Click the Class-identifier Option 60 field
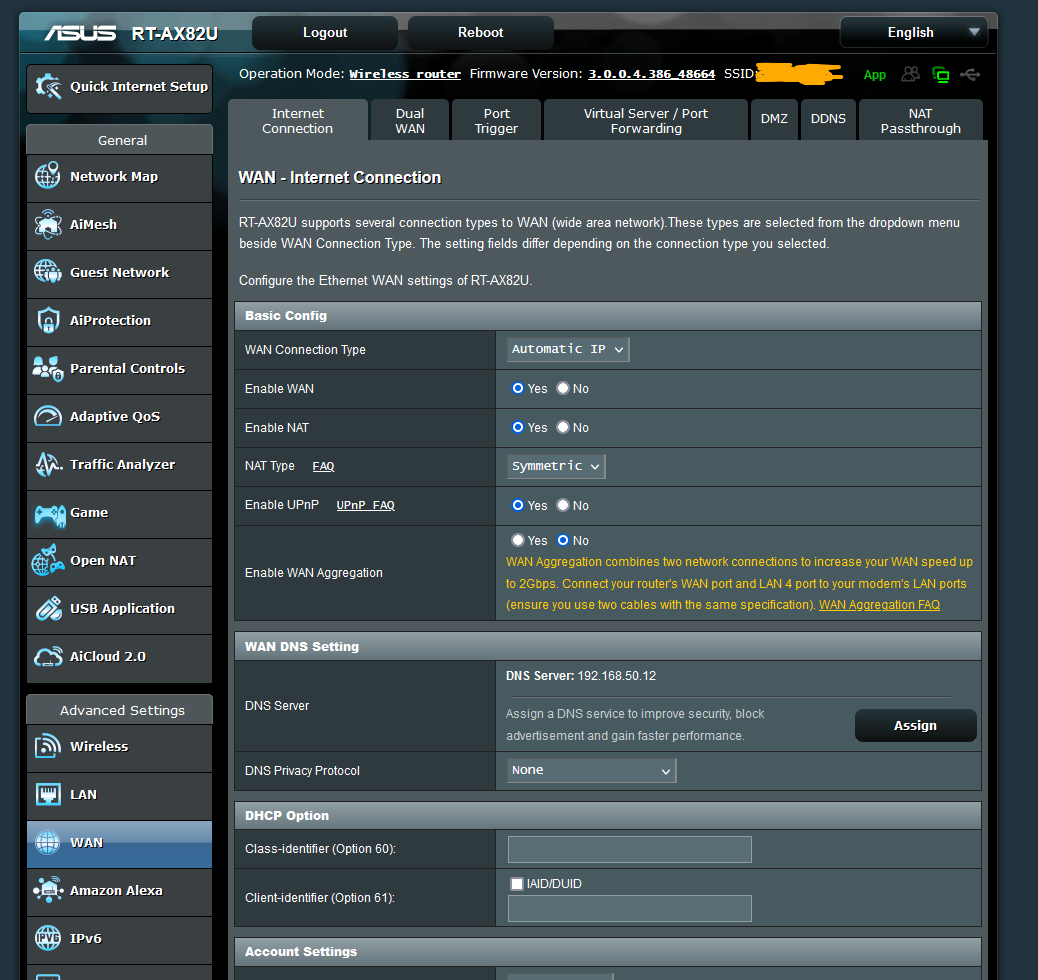This screenshot has width=1038, height=980. click(x=629, y=850)
